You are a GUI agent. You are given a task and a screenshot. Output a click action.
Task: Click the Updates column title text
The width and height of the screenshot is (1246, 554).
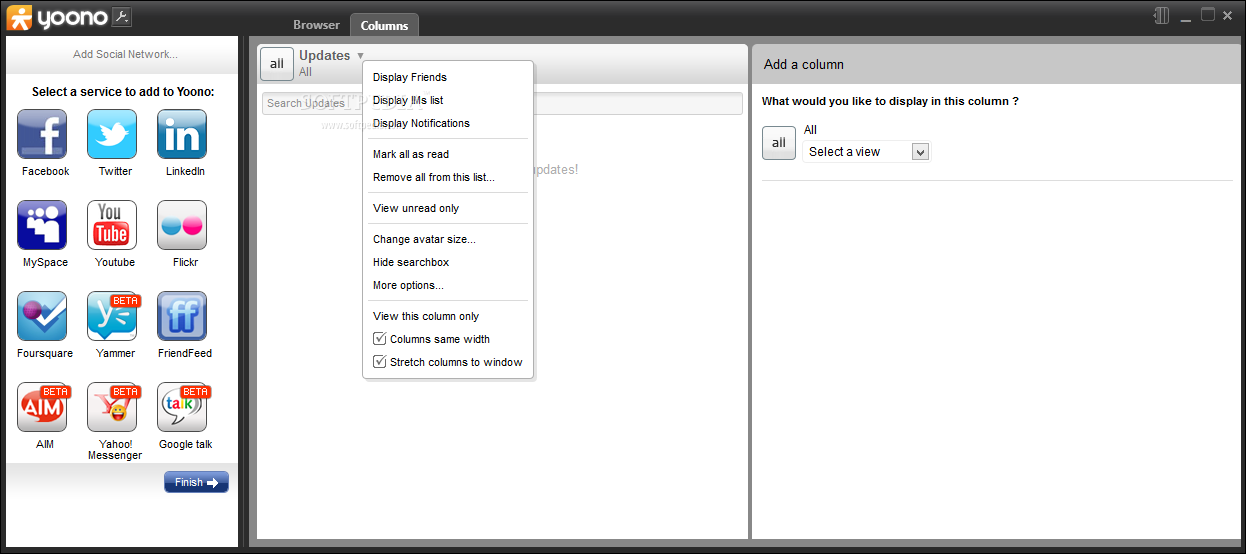click(325, 56)
